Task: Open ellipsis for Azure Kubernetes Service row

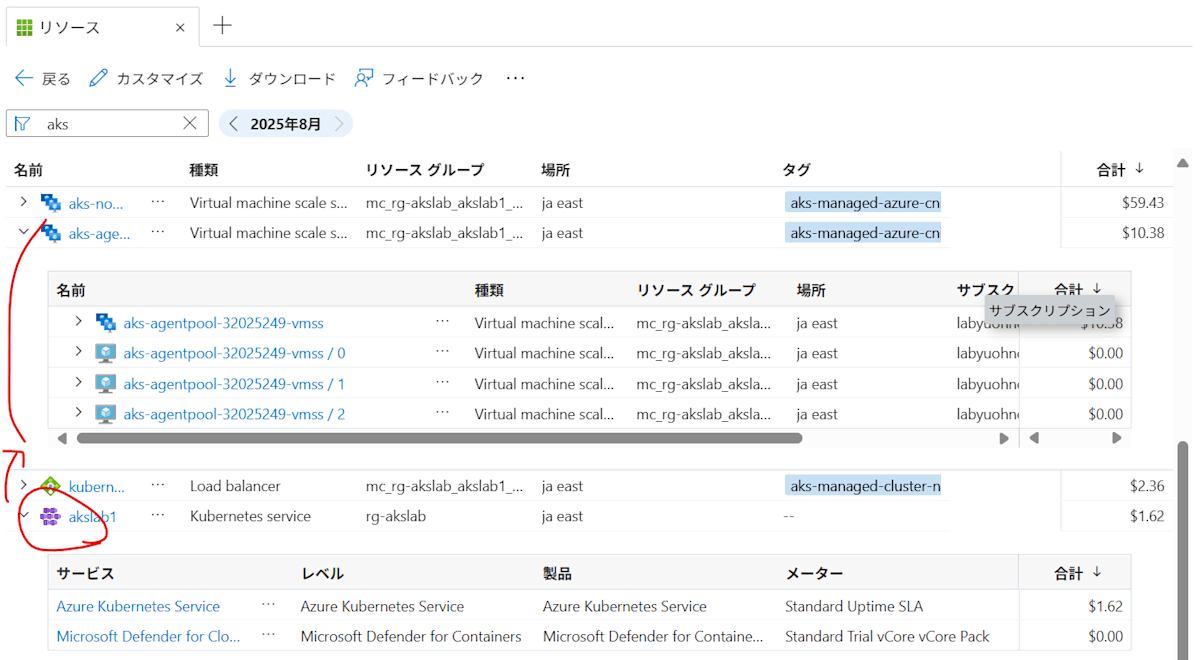Action: pyautogui.click(x=268, y=605)
